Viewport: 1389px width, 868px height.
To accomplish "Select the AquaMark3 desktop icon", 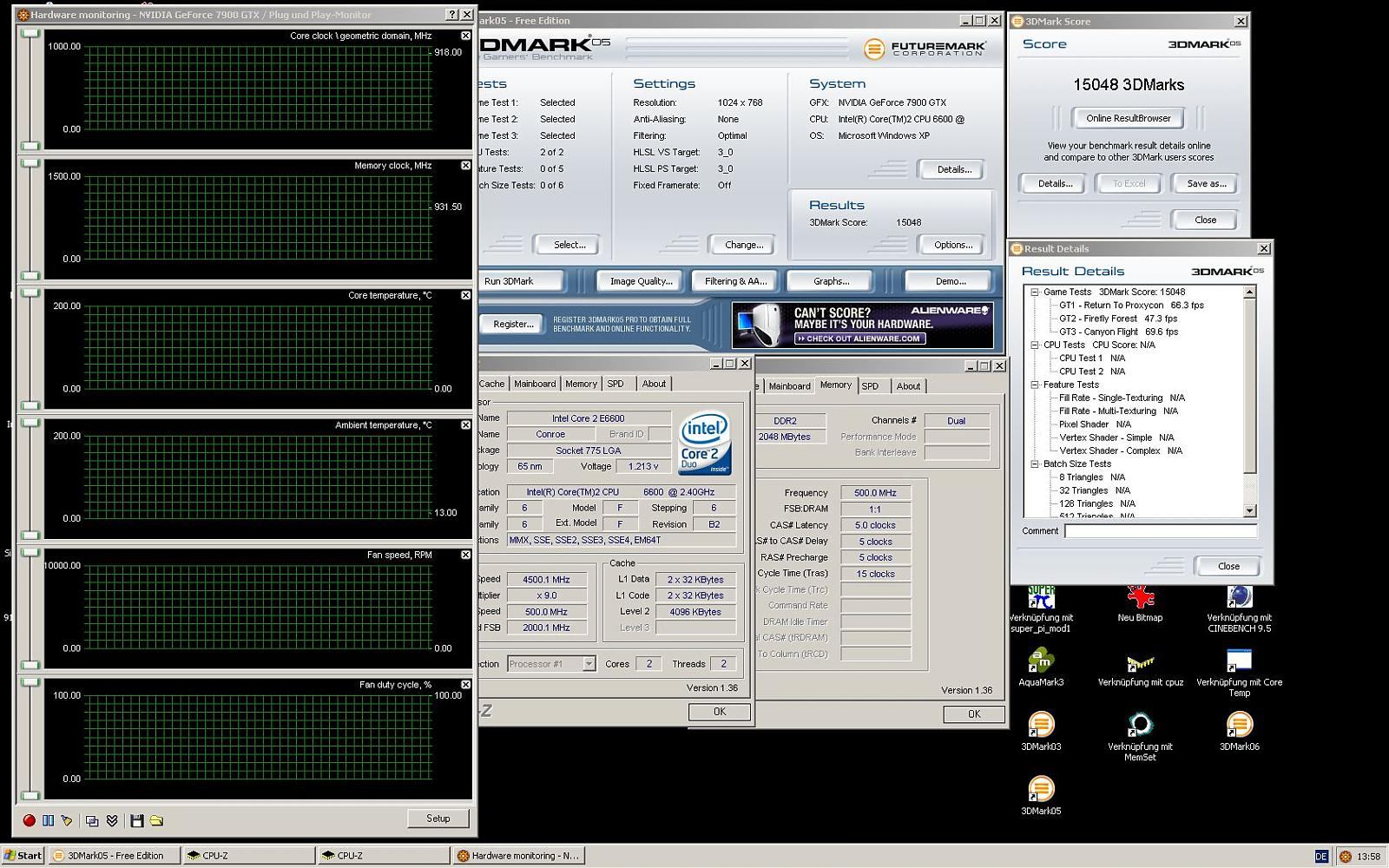I will point(1041,668).
